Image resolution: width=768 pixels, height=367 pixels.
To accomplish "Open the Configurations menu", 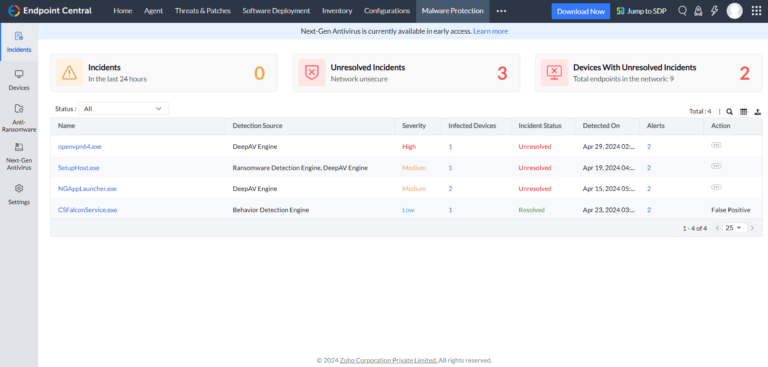I will (387, 11).
